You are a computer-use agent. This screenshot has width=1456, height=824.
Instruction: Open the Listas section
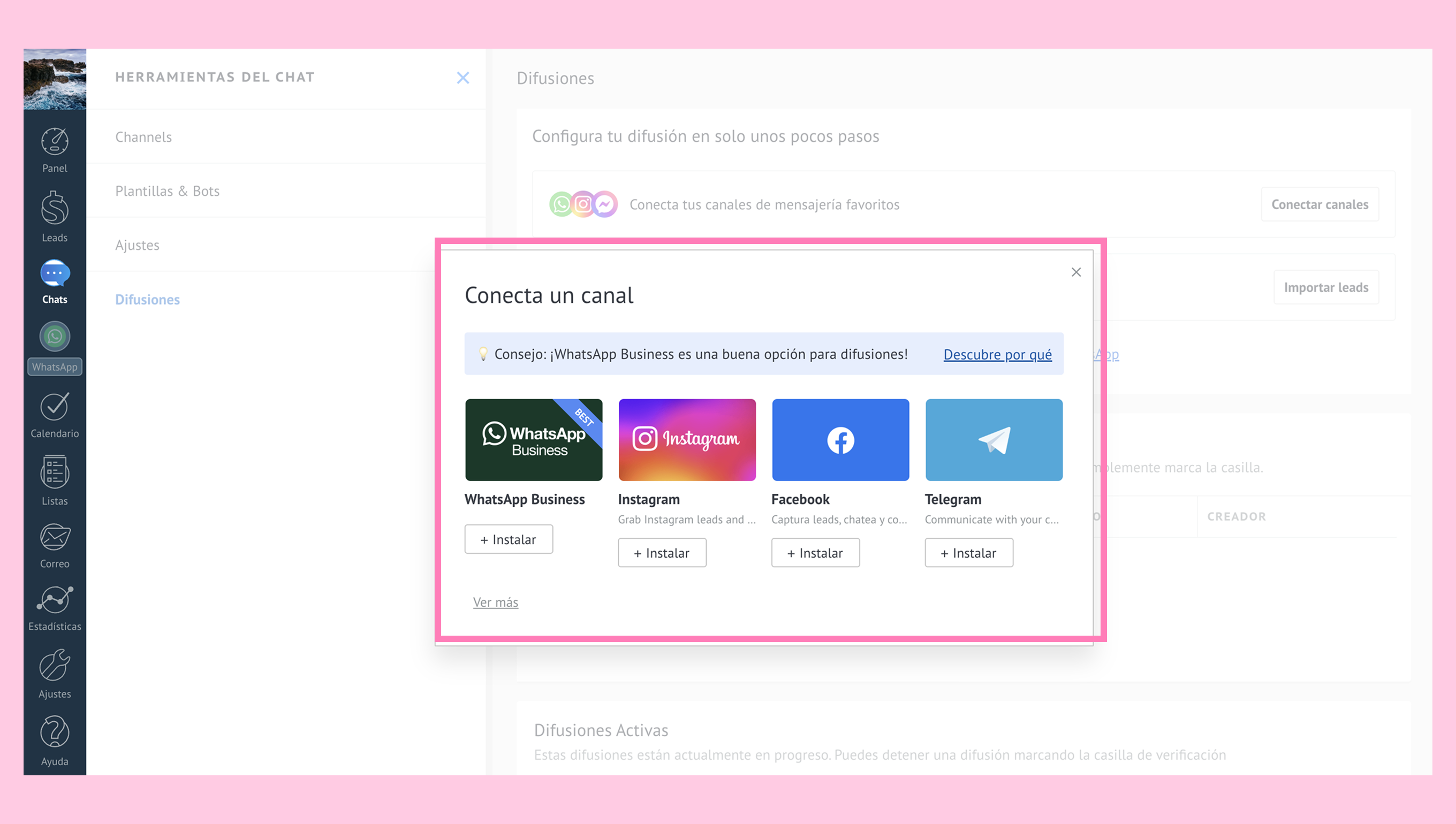tap(55, 480)
